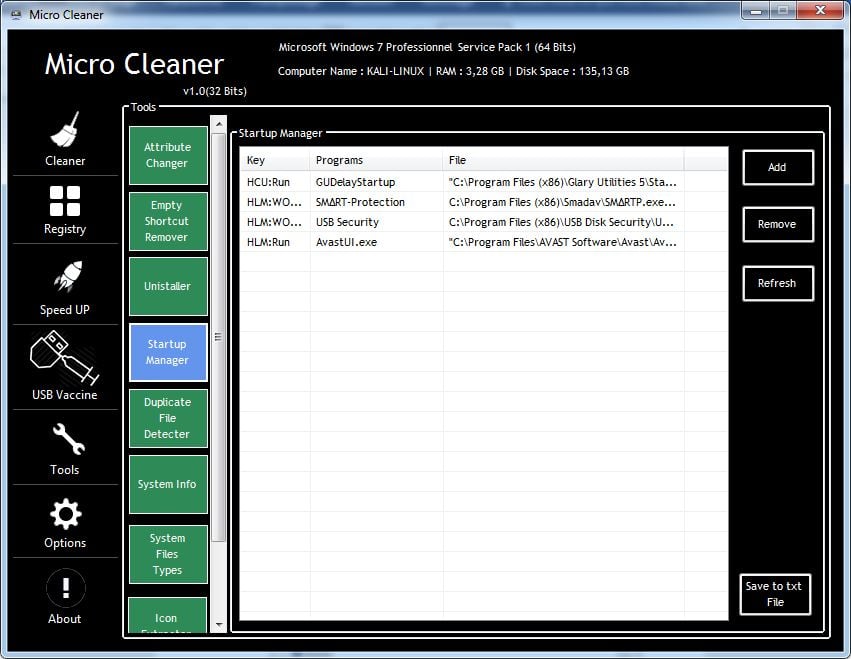Image resolution: width=851 pixels, height=659 pixels.
Task: Select the Speed UP rocket icon
Action: click(68, 276)
